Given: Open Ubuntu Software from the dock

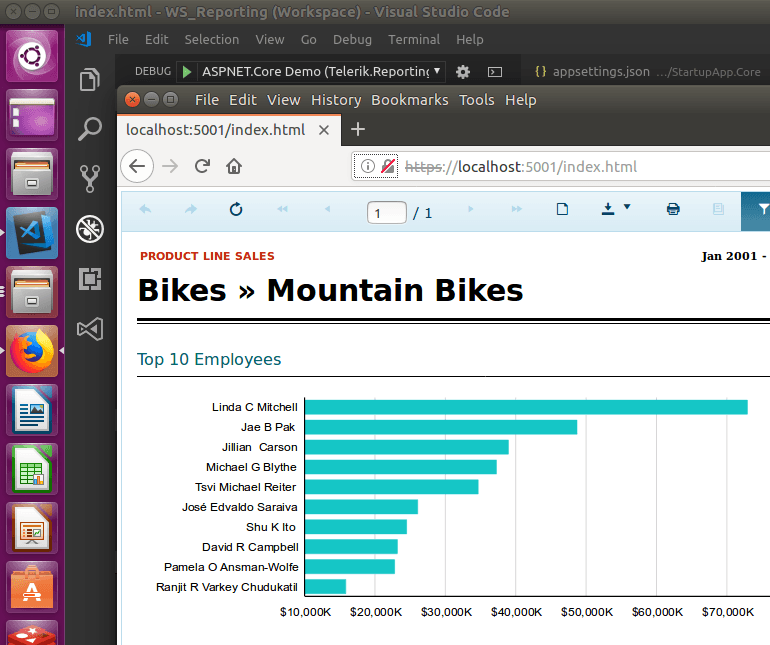Looking at the screenshot, I should (x=32, y=587).
